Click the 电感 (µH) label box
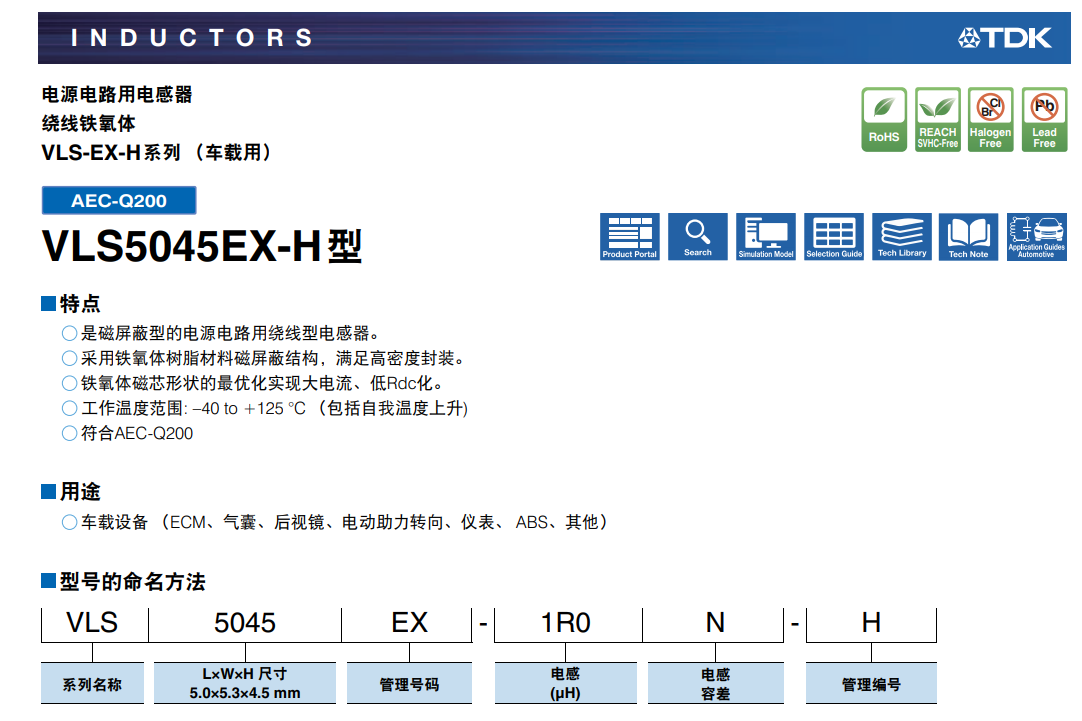Screen dimensions: 1082x721 pyautogui.click(x=566, y=684)
